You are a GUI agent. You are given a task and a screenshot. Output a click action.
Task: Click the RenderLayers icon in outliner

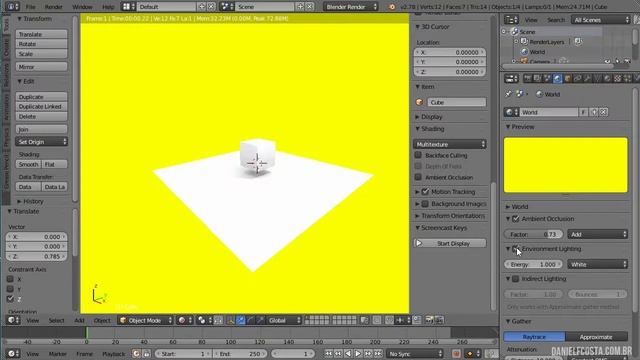click(x=524, y=42)
